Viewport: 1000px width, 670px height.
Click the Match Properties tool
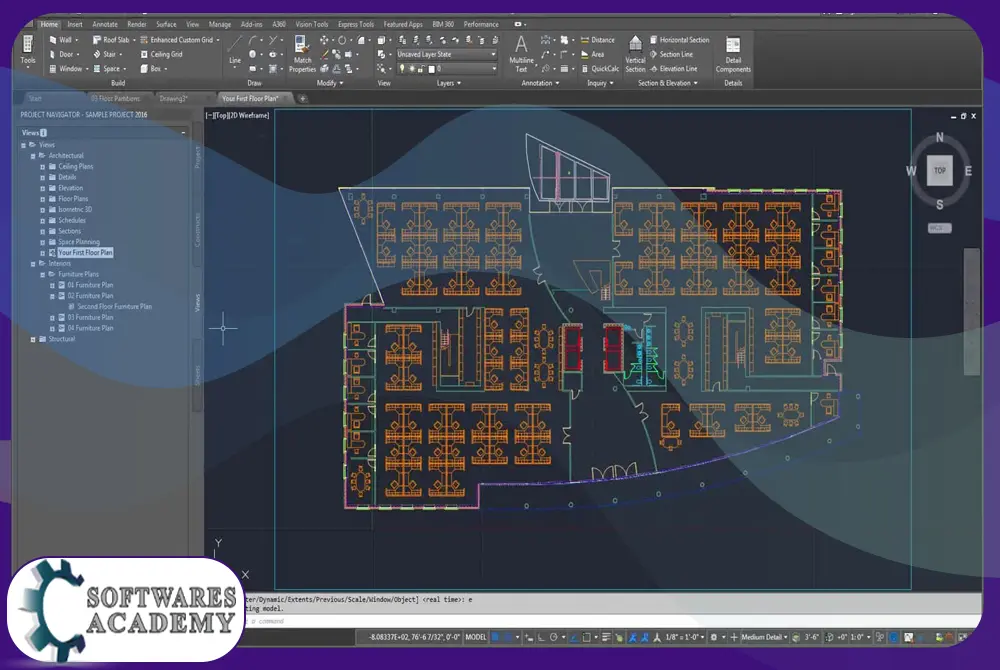click(302, 54)
